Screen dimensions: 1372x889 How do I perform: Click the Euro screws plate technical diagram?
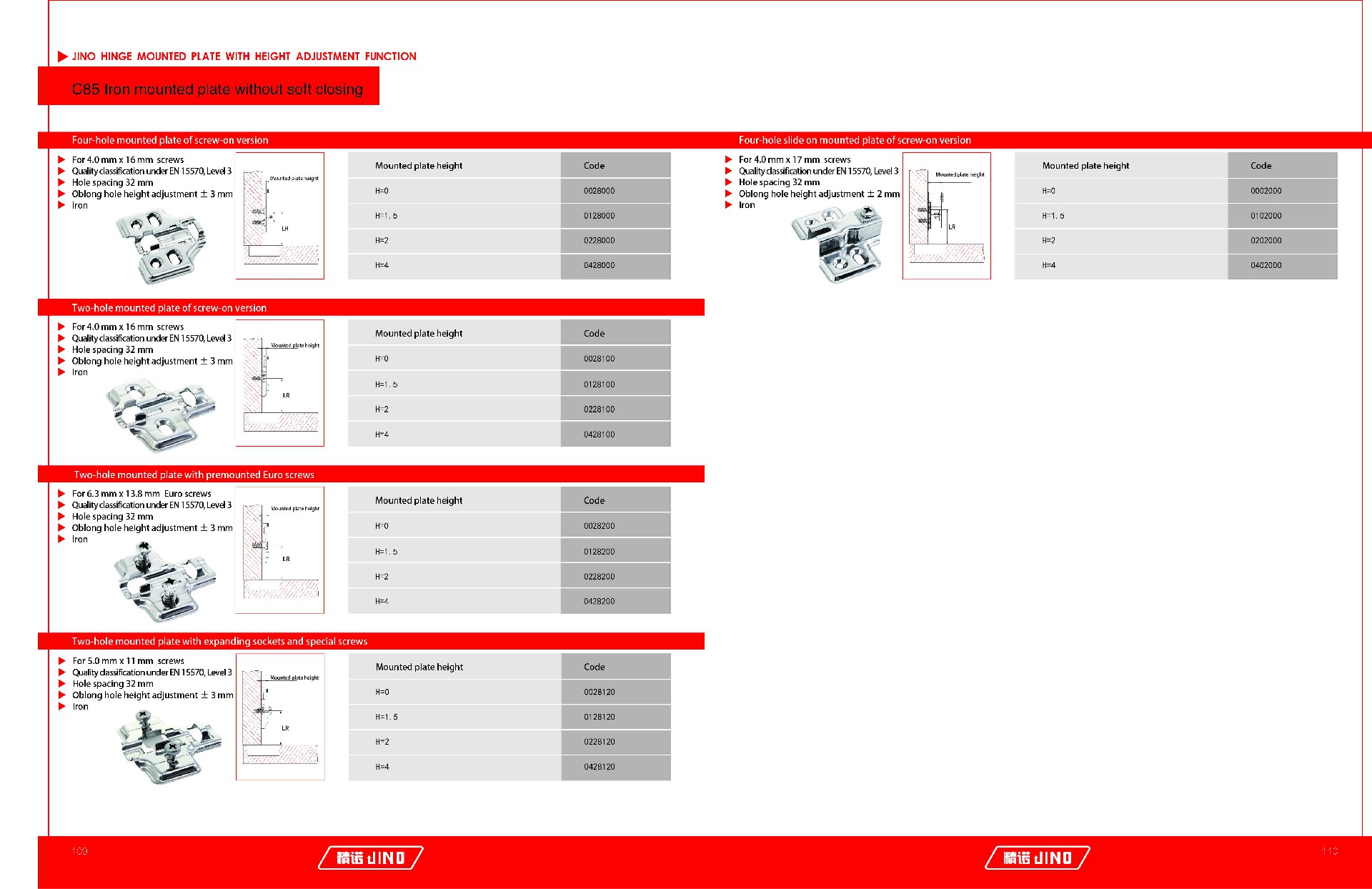click(280, 550)
